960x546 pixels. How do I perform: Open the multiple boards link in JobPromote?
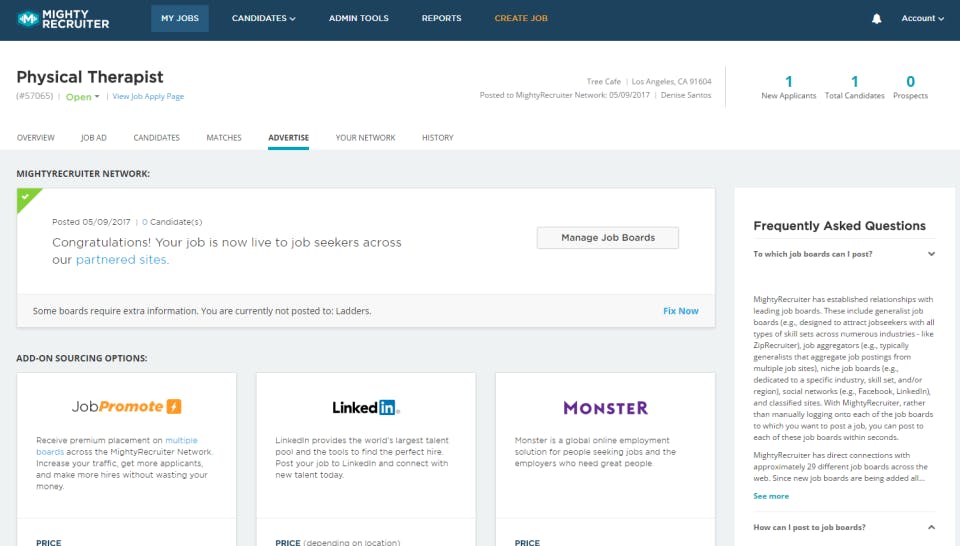116,446
